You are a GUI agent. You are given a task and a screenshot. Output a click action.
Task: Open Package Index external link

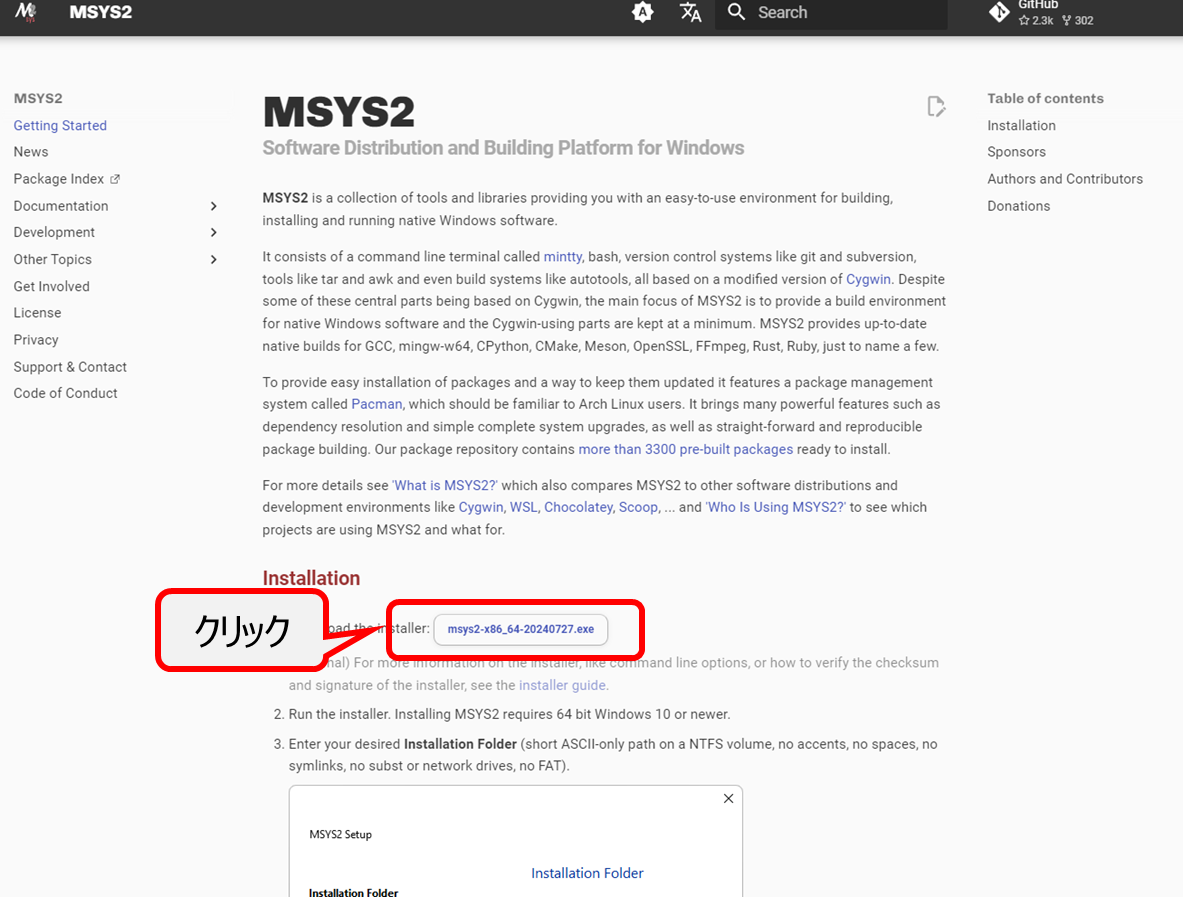[66, 179]
